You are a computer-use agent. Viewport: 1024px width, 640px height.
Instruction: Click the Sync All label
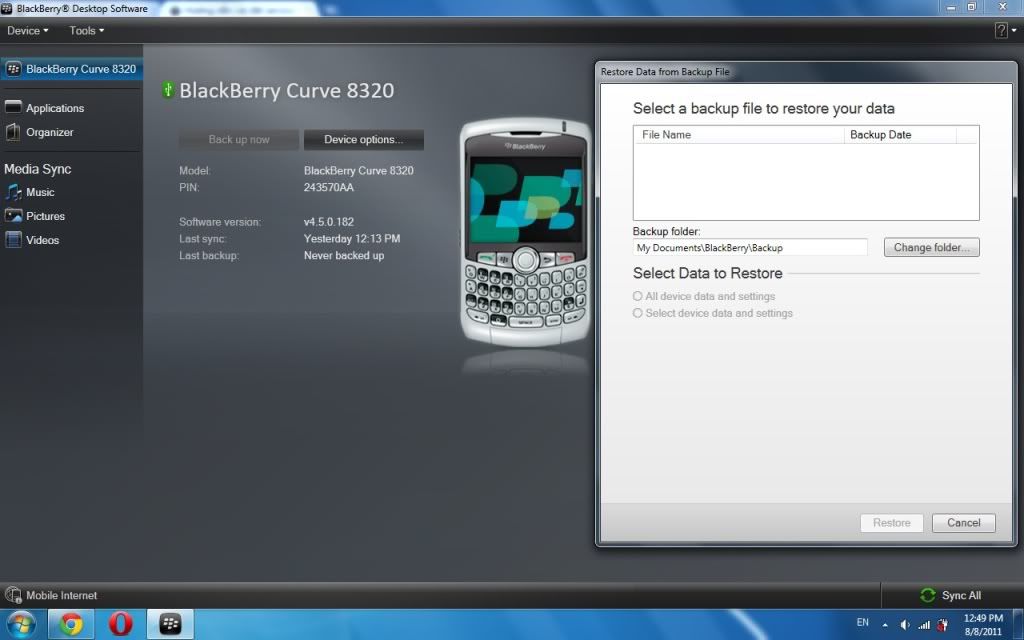point(961,596)
